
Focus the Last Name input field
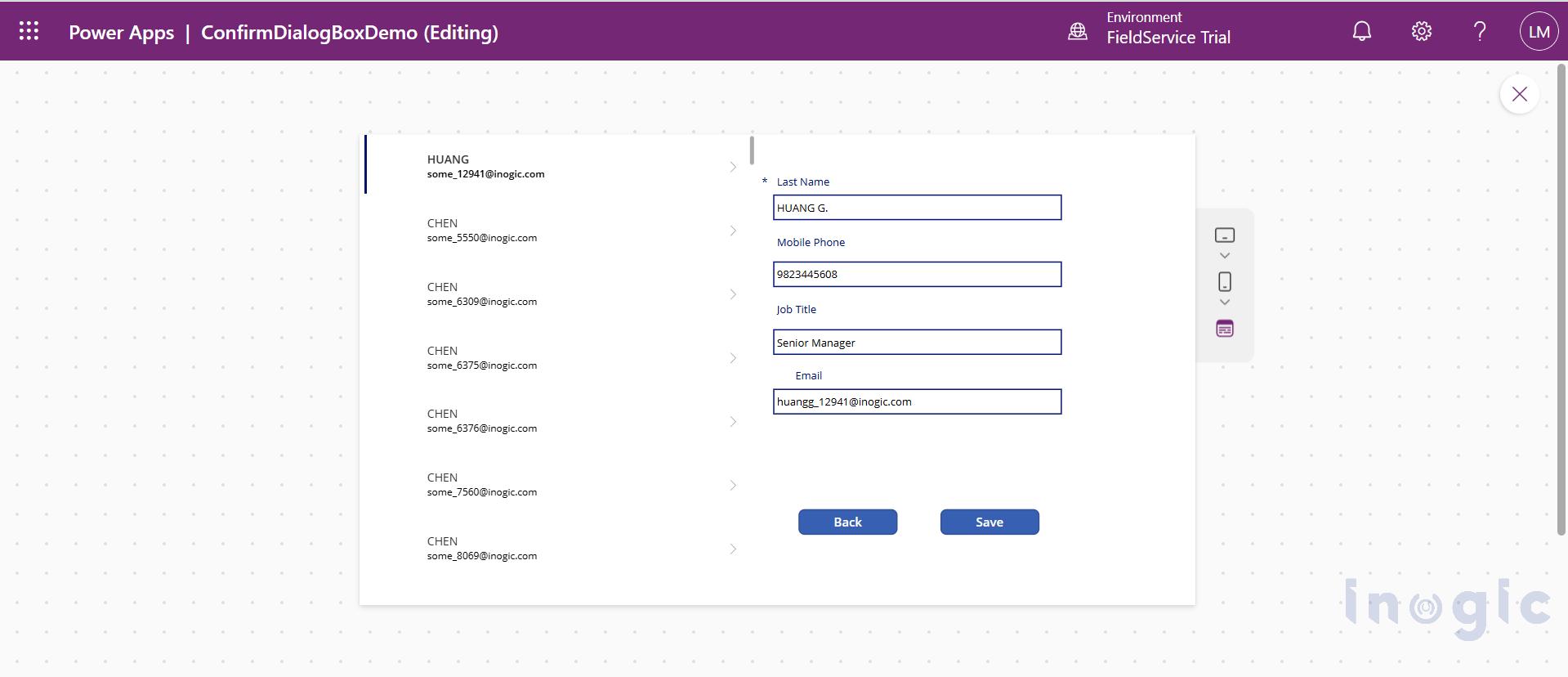click(x=917, y=208)
